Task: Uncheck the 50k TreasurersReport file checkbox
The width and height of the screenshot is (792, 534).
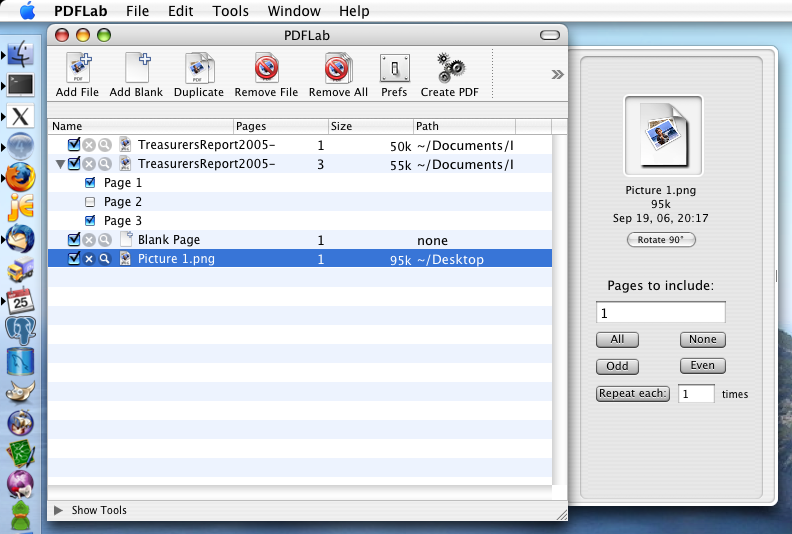Action: (74, 144)
